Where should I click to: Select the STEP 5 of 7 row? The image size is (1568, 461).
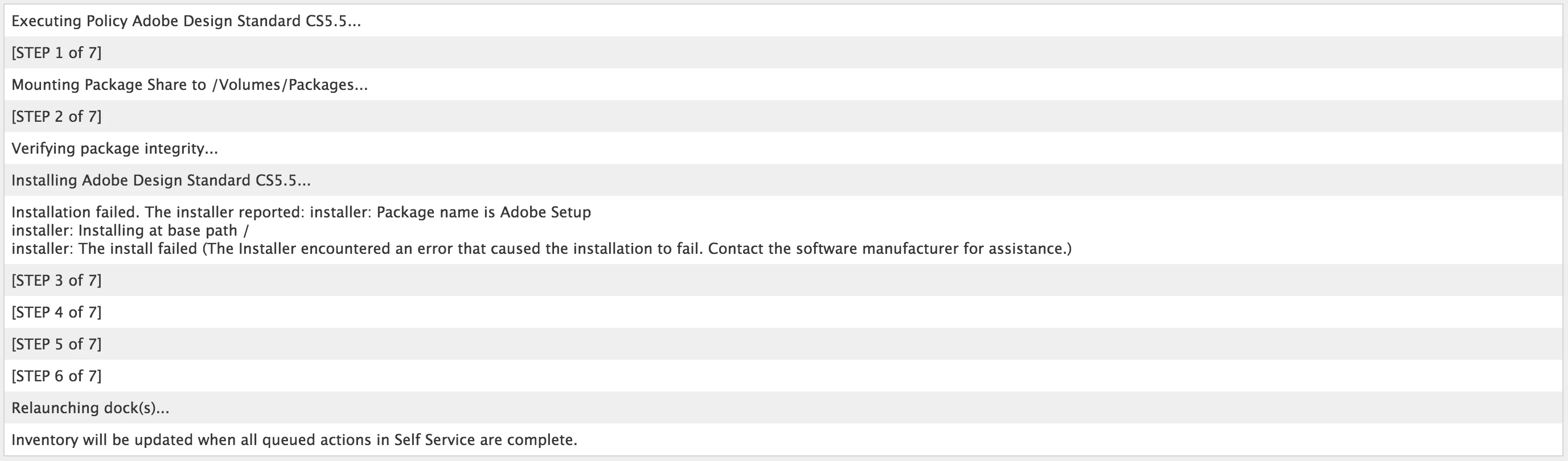pyautogui.click(x=784, y=344)
